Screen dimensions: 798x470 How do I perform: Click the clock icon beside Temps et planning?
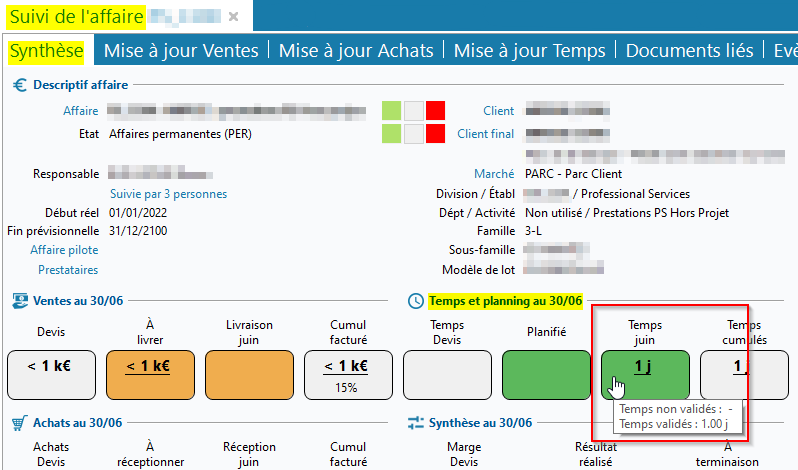pos(416,301)
